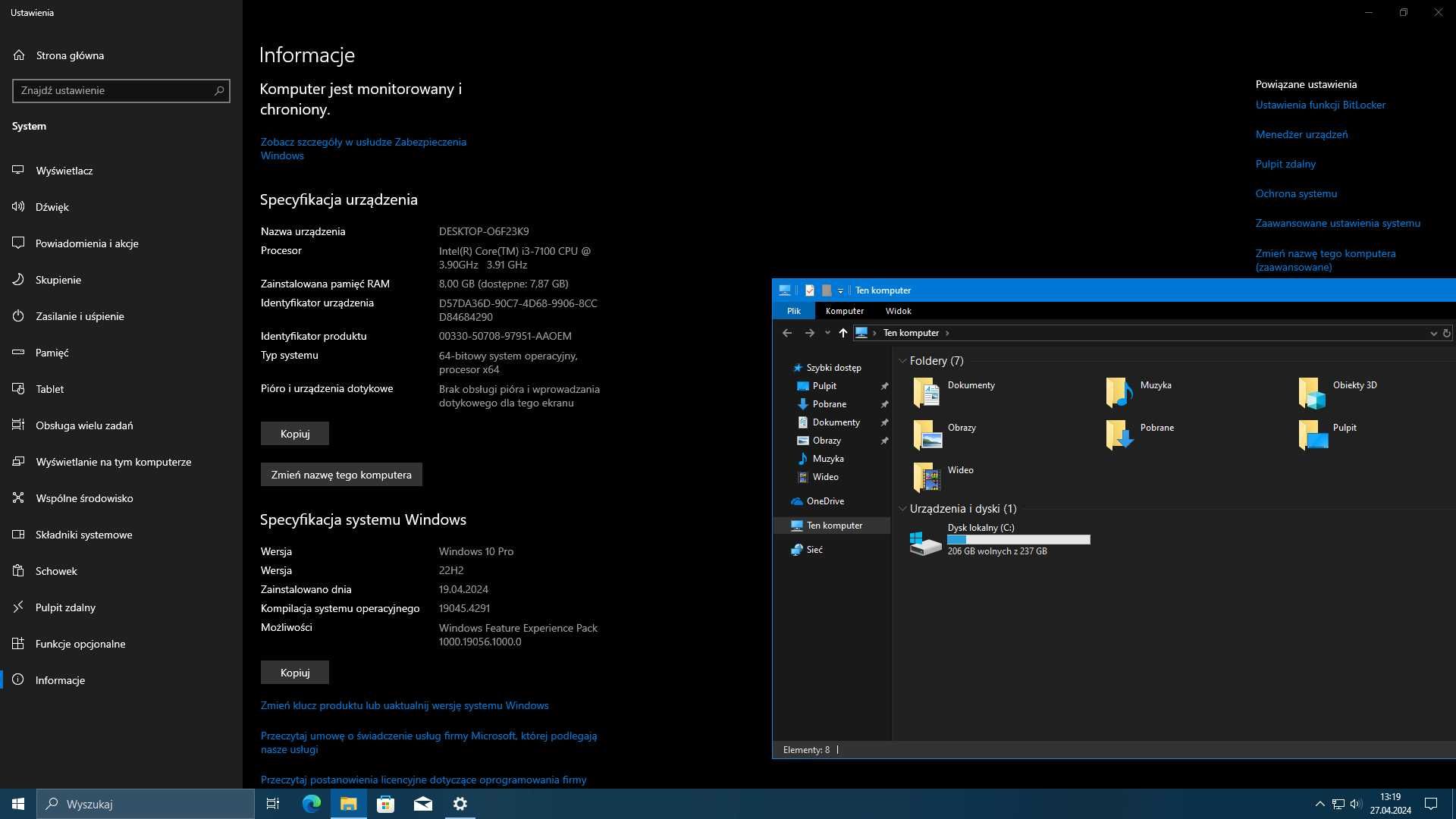Open Windows Security details link

click(x=363, y=149)
